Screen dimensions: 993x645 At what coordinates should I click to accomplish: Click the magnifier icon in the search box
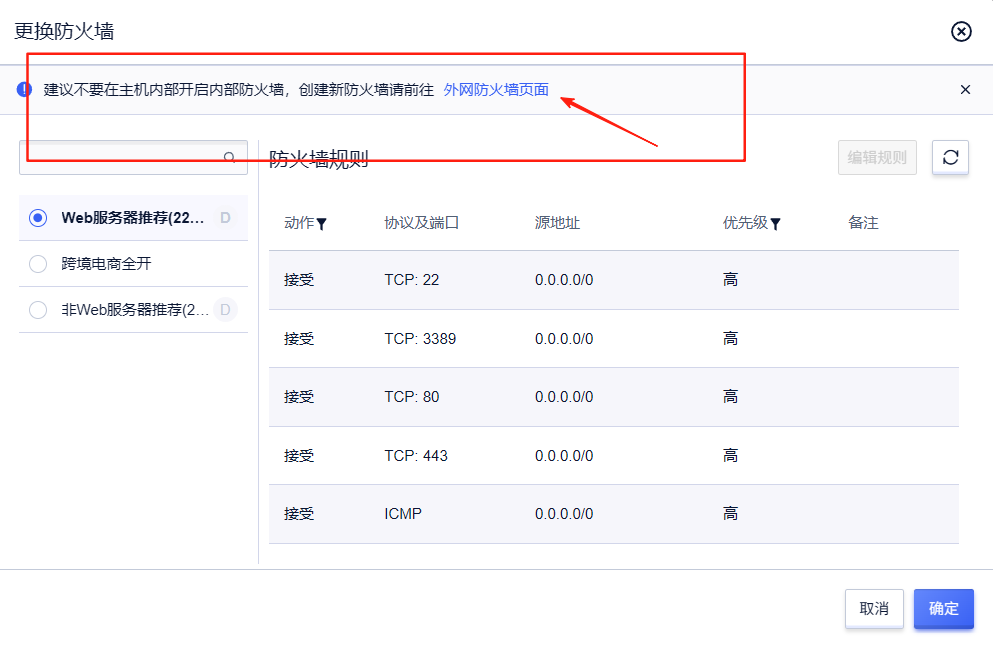(x=231, y=158)
